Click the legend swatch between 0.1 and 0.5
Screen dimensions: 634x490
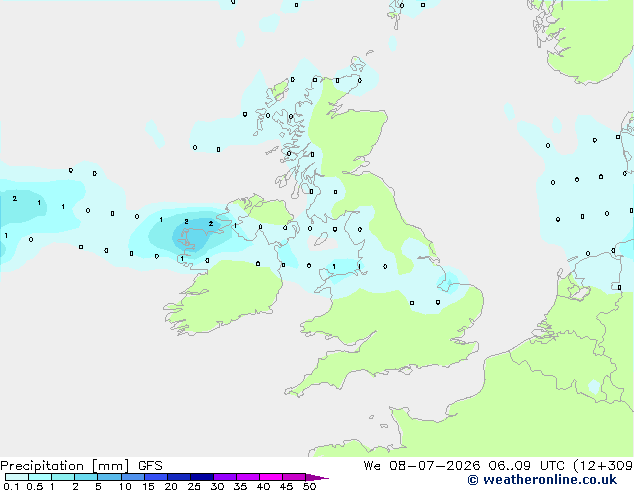pyautogui.click(x=17, y=477)
